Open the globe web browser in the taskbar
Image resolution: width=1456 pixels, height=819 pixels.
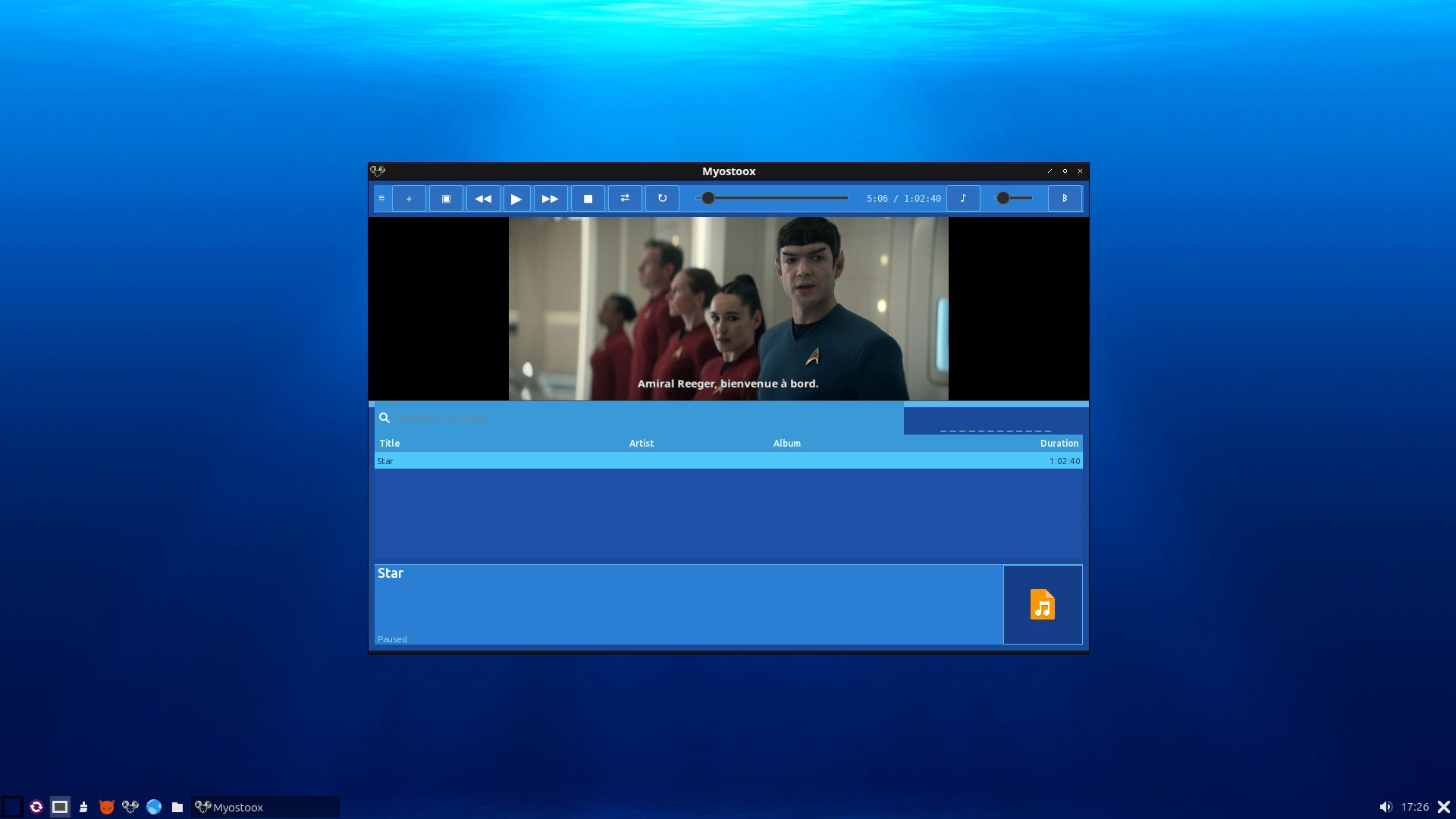[154, 807]
